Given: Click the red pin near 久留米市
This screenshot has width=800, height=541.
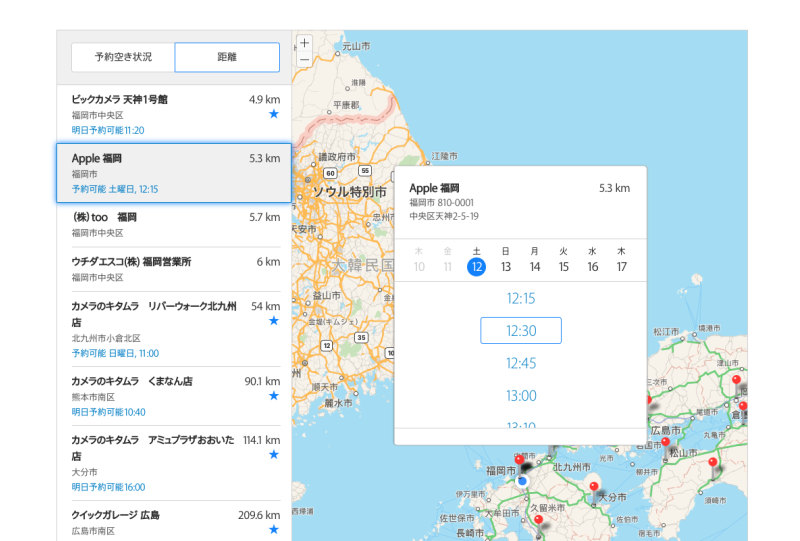Looking at the screenshot, I should [x=538, y=521].
